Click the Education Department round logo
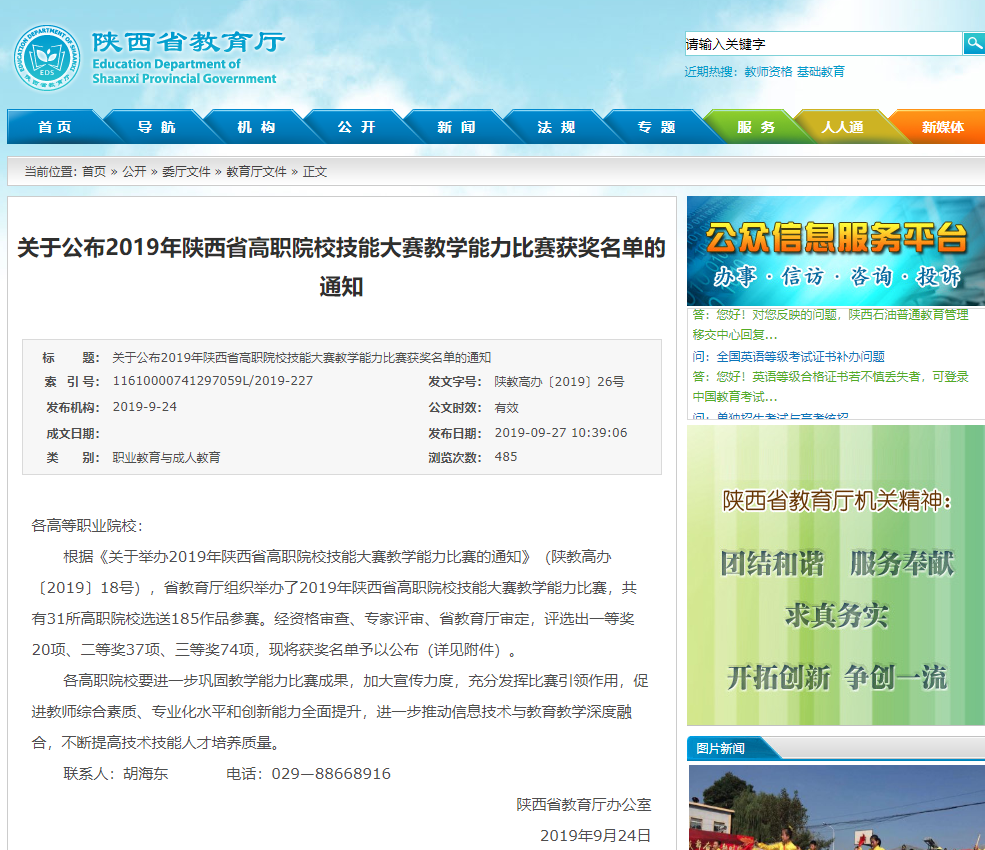Screen dimensions: 985x850 pos(44,58)
